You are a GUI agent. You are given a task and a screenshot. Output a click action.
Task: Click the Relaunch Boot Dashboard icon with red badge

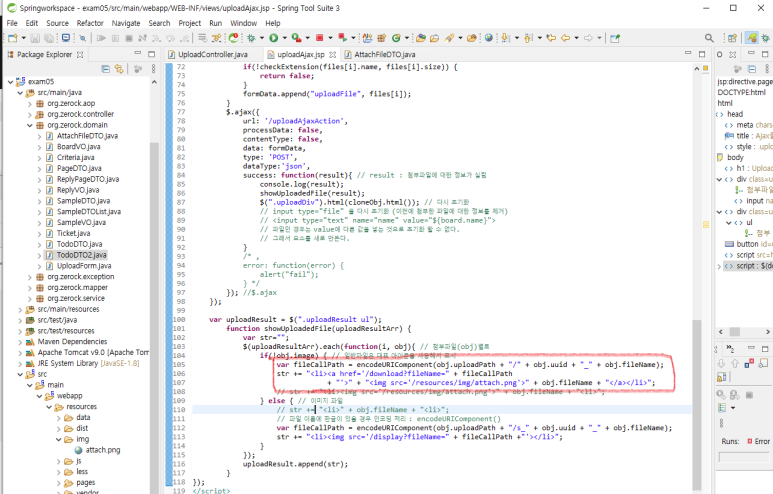tap(233, 37)
